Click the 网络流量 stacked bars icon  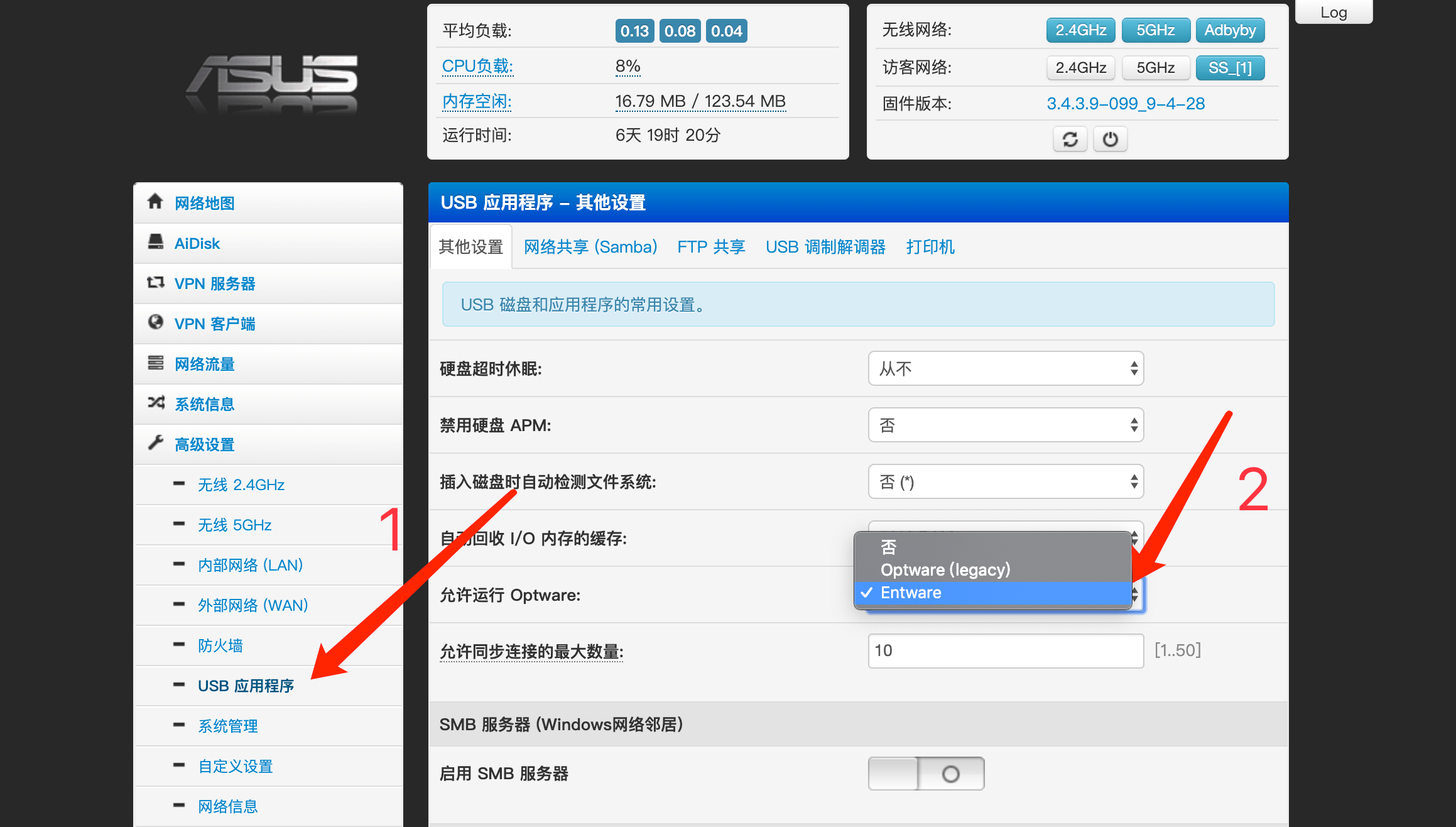point(155,363)
